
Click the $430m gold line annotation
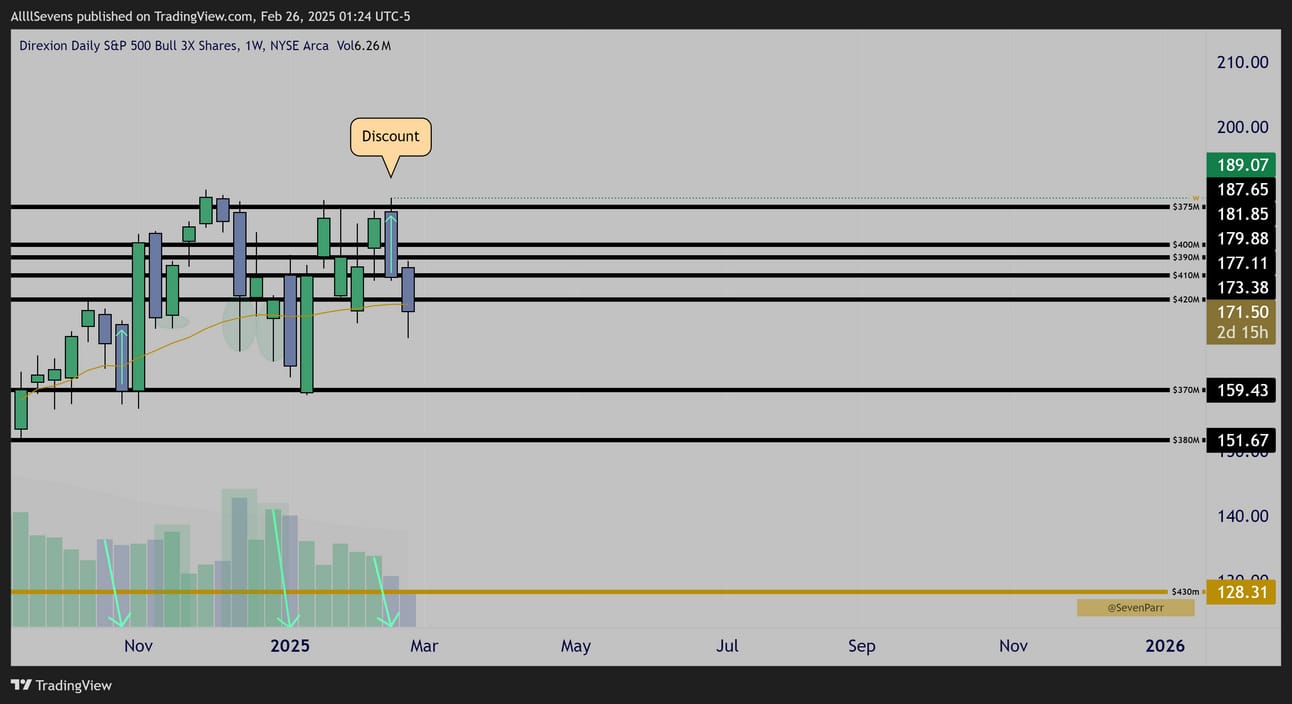click(1186, 592)
